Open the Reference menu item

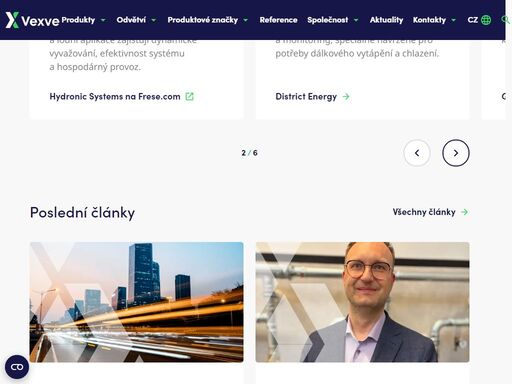[x=278, y=20]
